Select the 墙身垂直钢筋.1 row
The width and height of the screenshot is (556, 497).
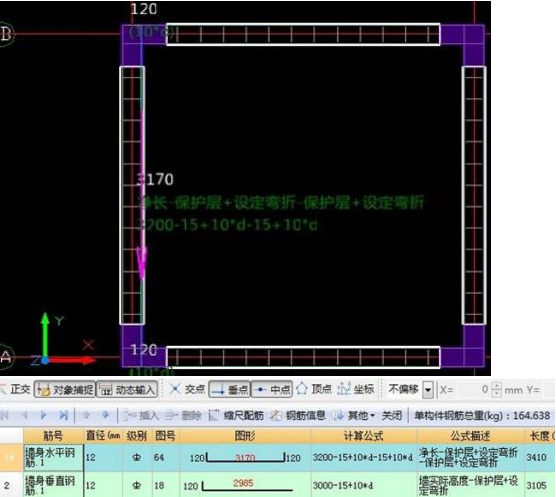[x=278, y=485]
